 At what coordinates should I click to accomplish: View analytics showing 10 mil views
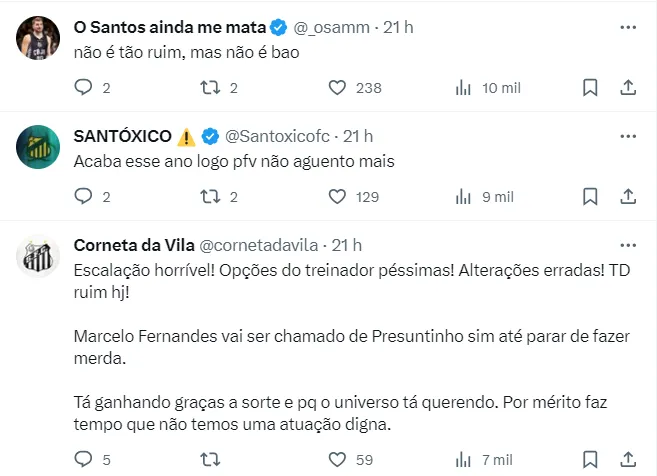464,88
